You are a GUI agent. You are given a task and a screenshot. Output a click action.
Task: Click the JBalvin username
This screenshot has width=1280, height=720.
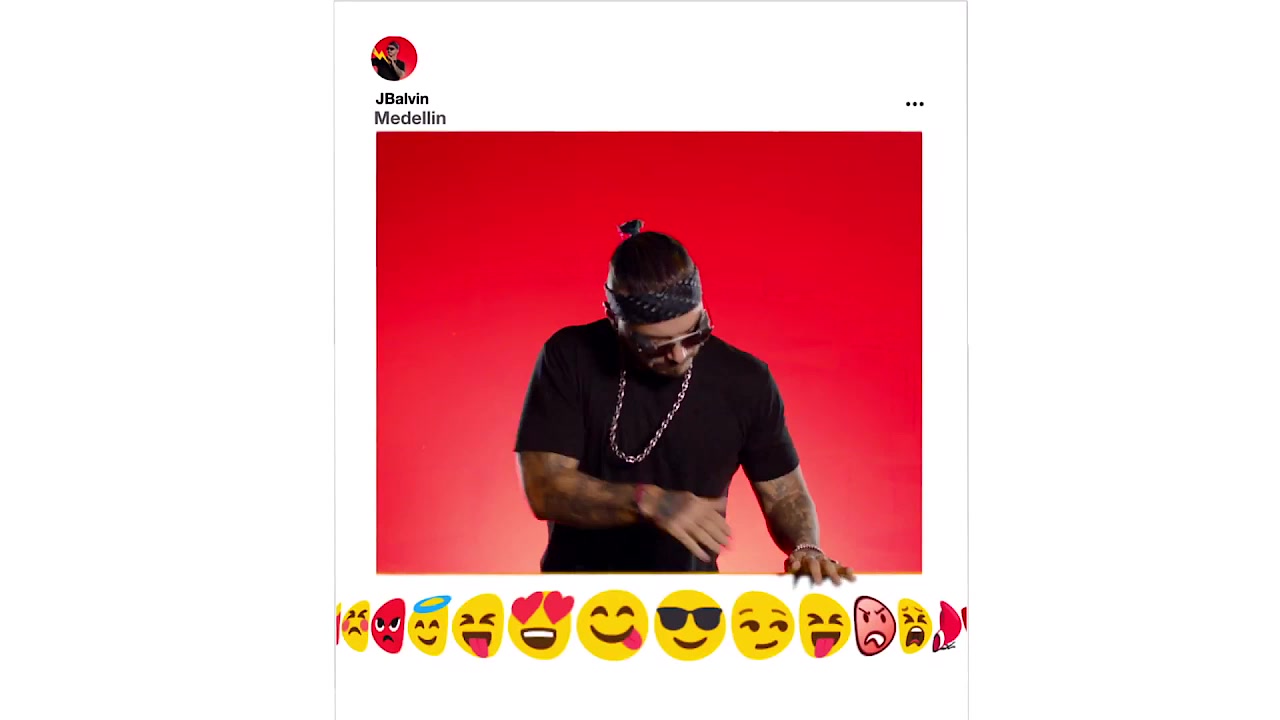click(402, 99)
